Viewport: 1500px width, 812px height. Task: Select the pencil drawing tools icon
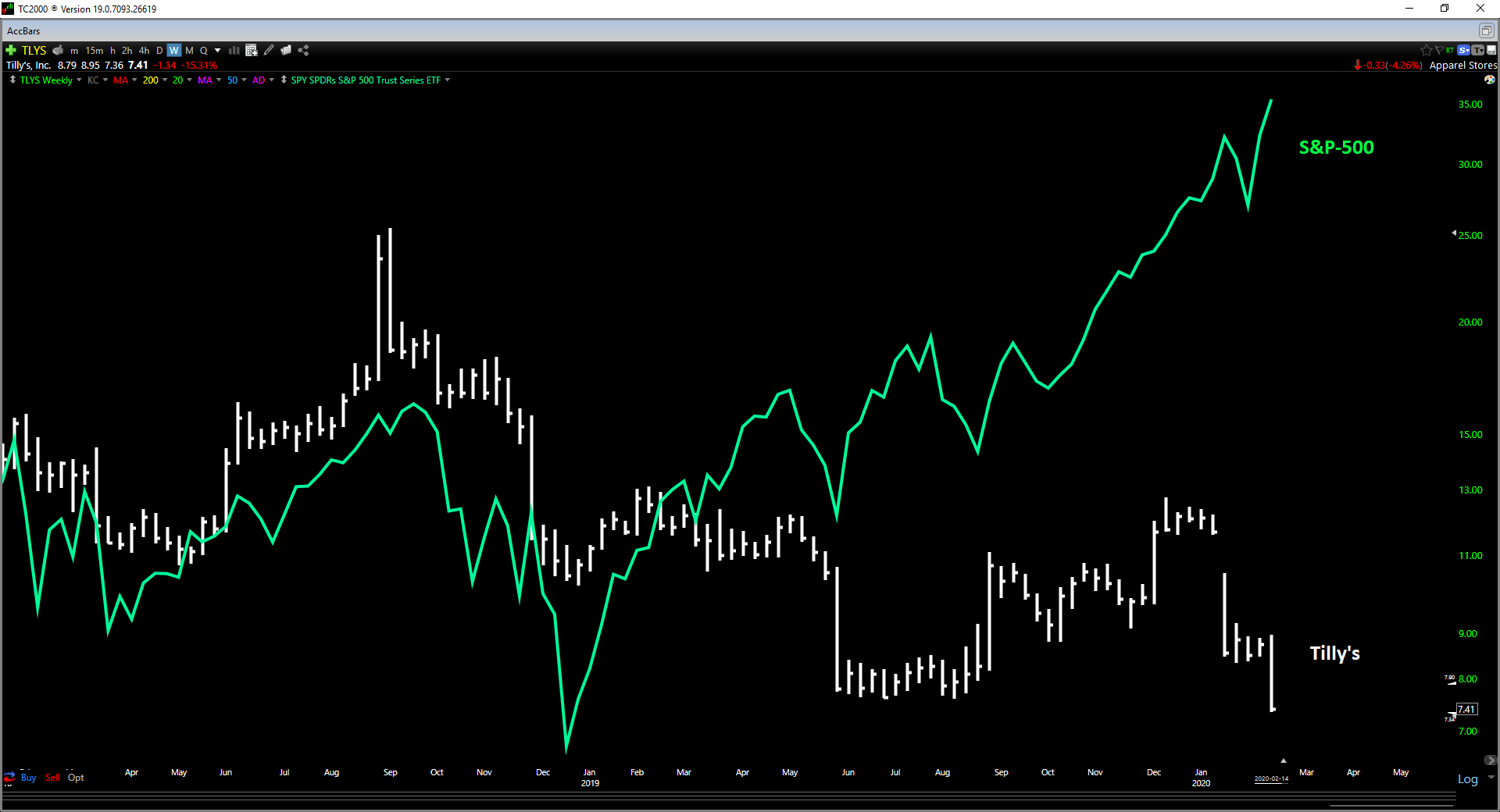click(269, 50)
